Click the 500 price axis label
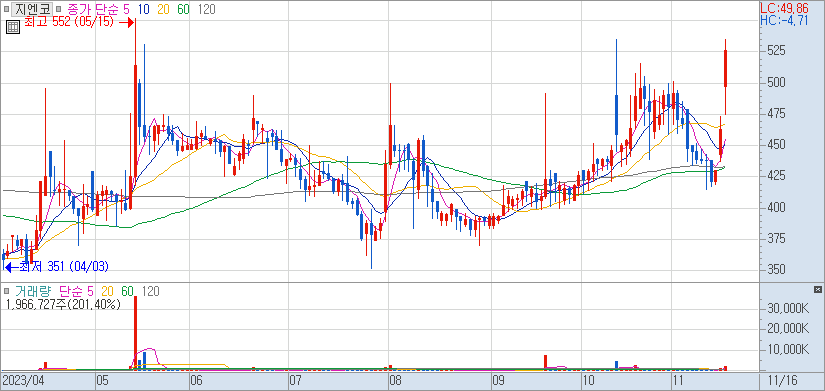The image size is (825, 391). (777, 83)
